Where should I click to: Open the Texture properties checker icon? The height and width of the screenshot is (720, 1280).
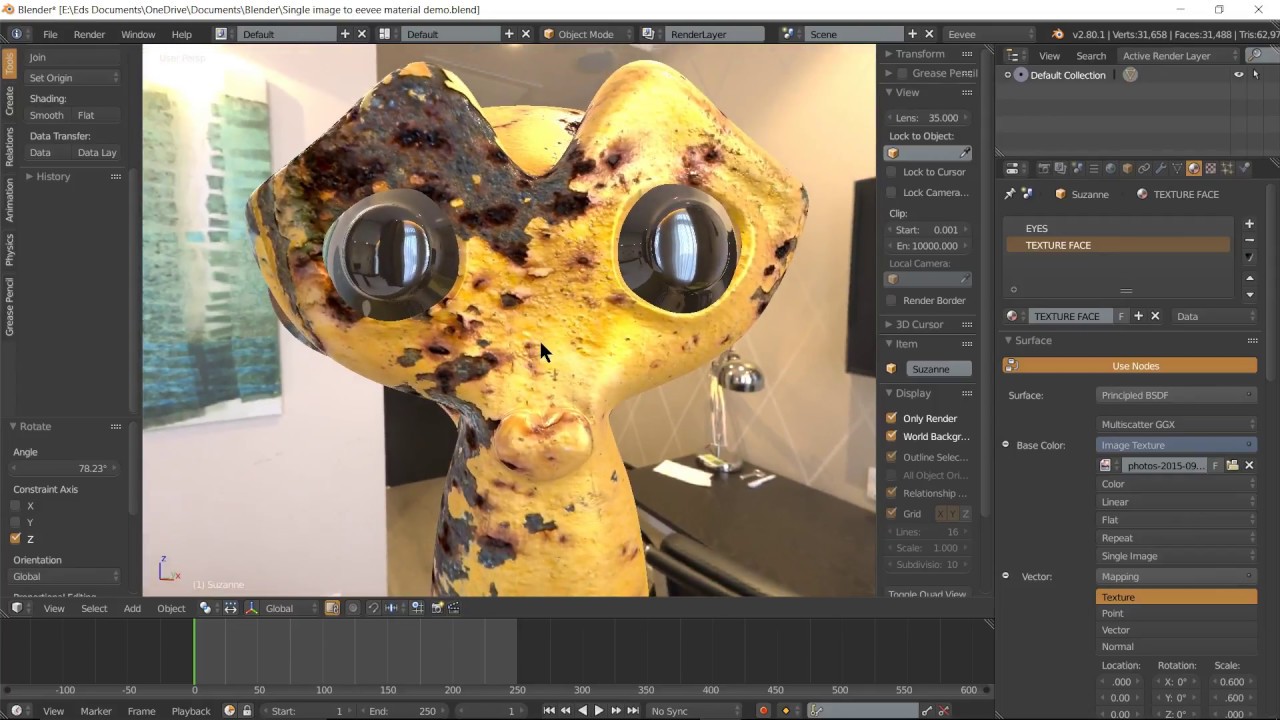(x=1210, y=168)
